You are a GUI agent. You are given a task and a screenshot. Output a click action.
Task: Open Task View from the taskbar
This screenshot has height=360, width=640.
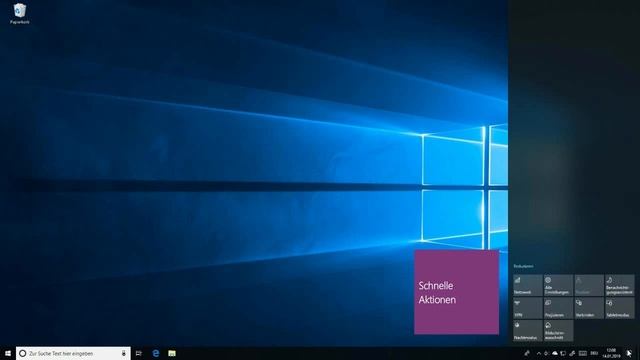click(x=139, y=353)
